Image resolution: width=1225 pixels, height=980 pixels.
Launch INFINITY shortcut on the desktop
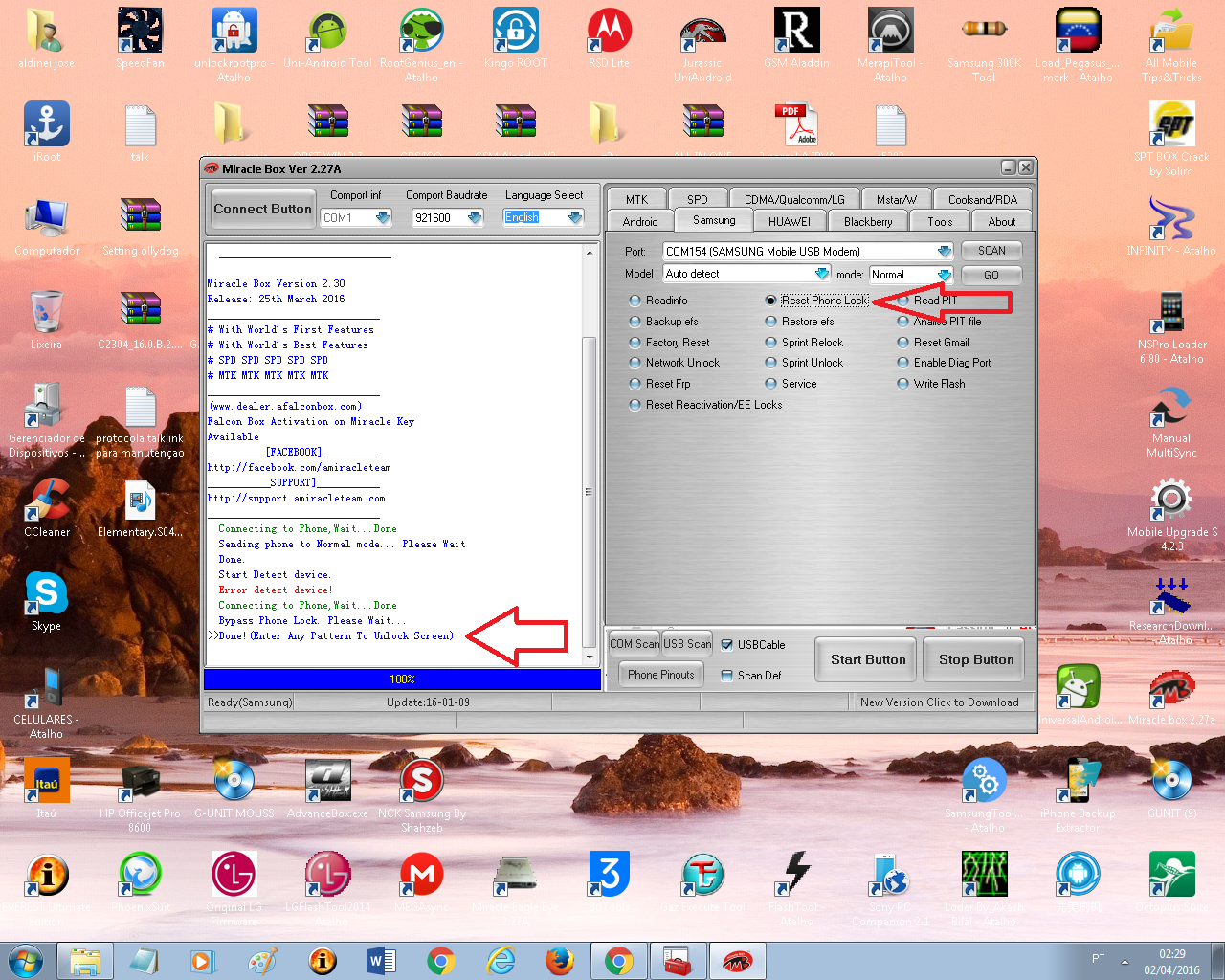point(1171,226)
